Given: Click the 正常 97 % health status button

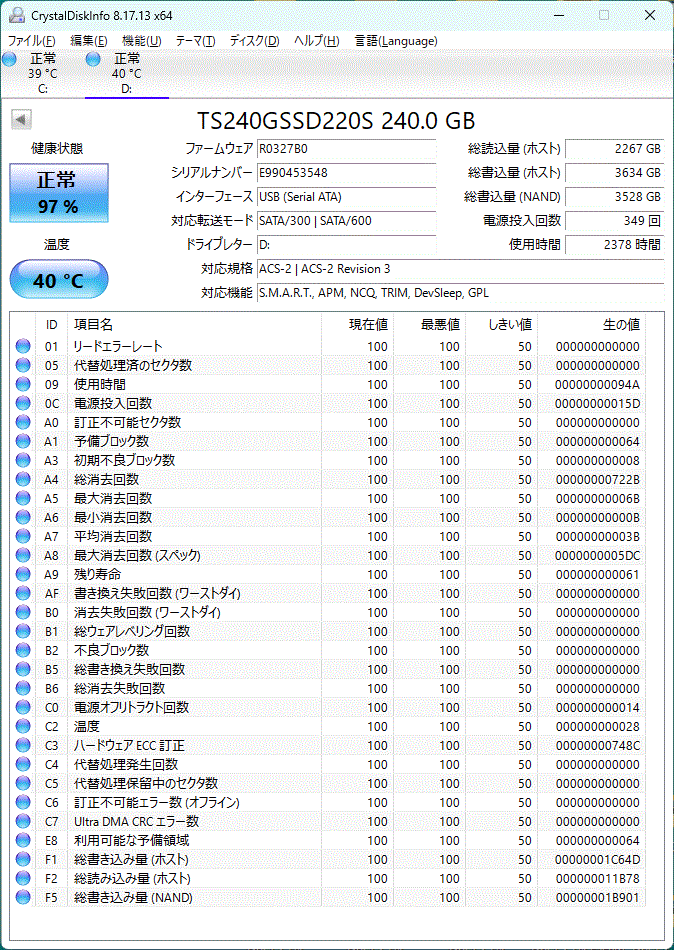Looking at the screenshot, I should pos(59,193).
